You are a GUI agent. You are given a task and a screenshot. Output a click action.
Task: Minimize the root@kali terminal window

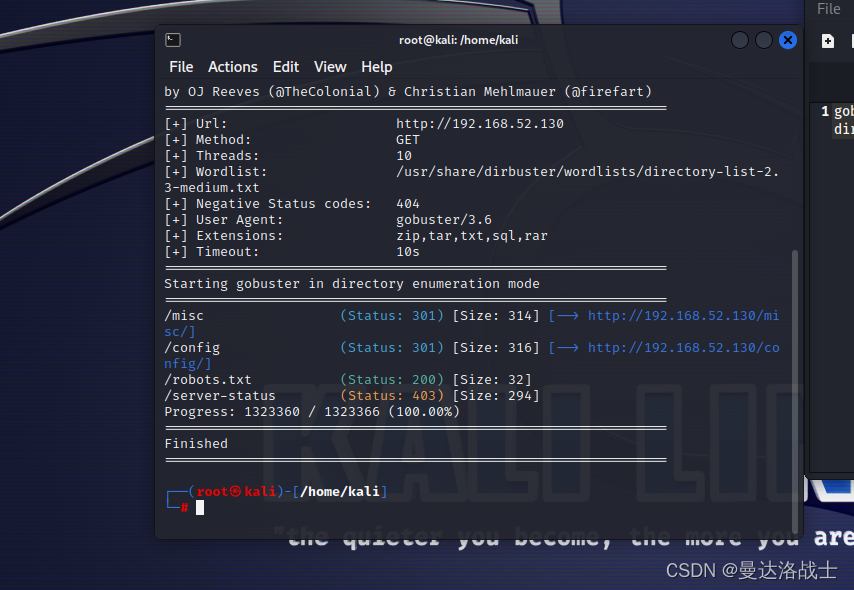(740, 40)
